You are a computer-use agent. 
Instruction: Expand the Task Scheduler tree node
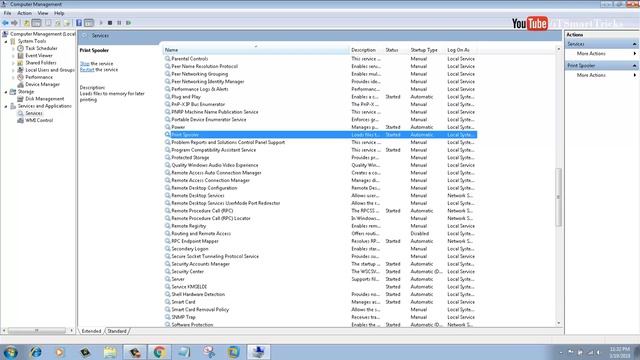click(x=13, y=49)
